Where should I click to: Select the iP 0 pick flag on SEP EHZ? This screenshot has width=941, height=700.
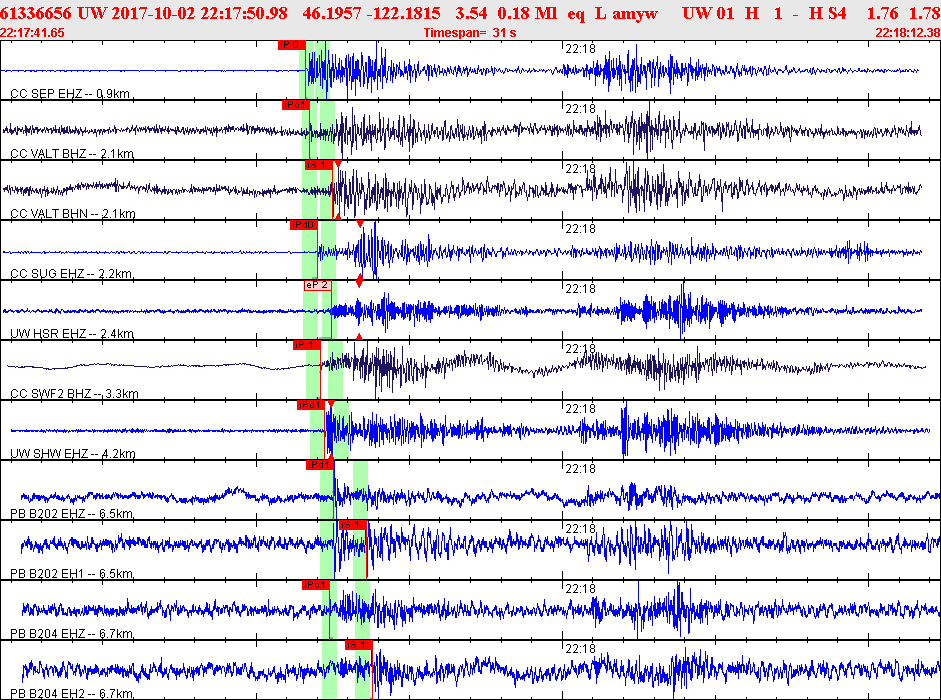292,45
